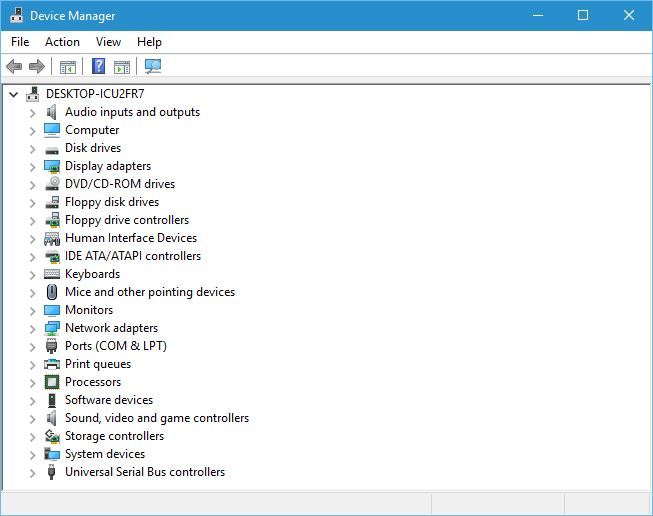Open the File menu
Screen dimensions: 653x516
(x=20, y=42)
